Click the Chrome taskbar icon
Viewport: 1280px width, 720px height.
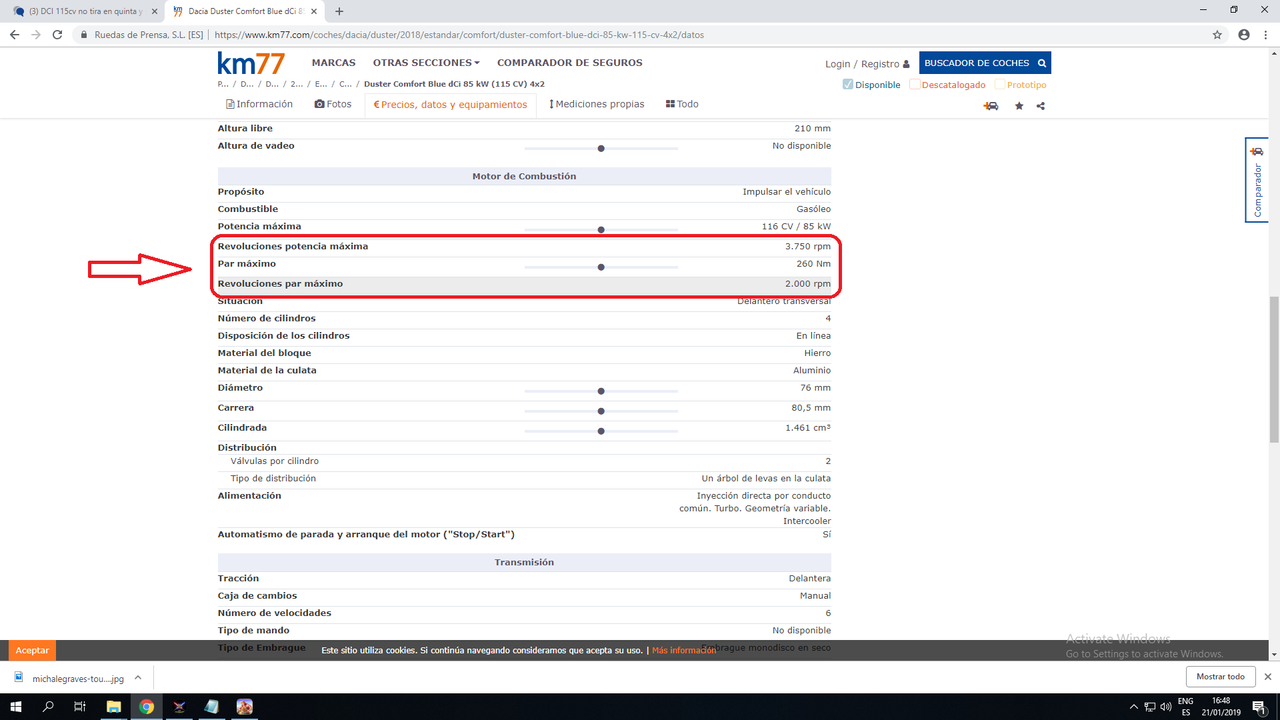coord(146,706)
